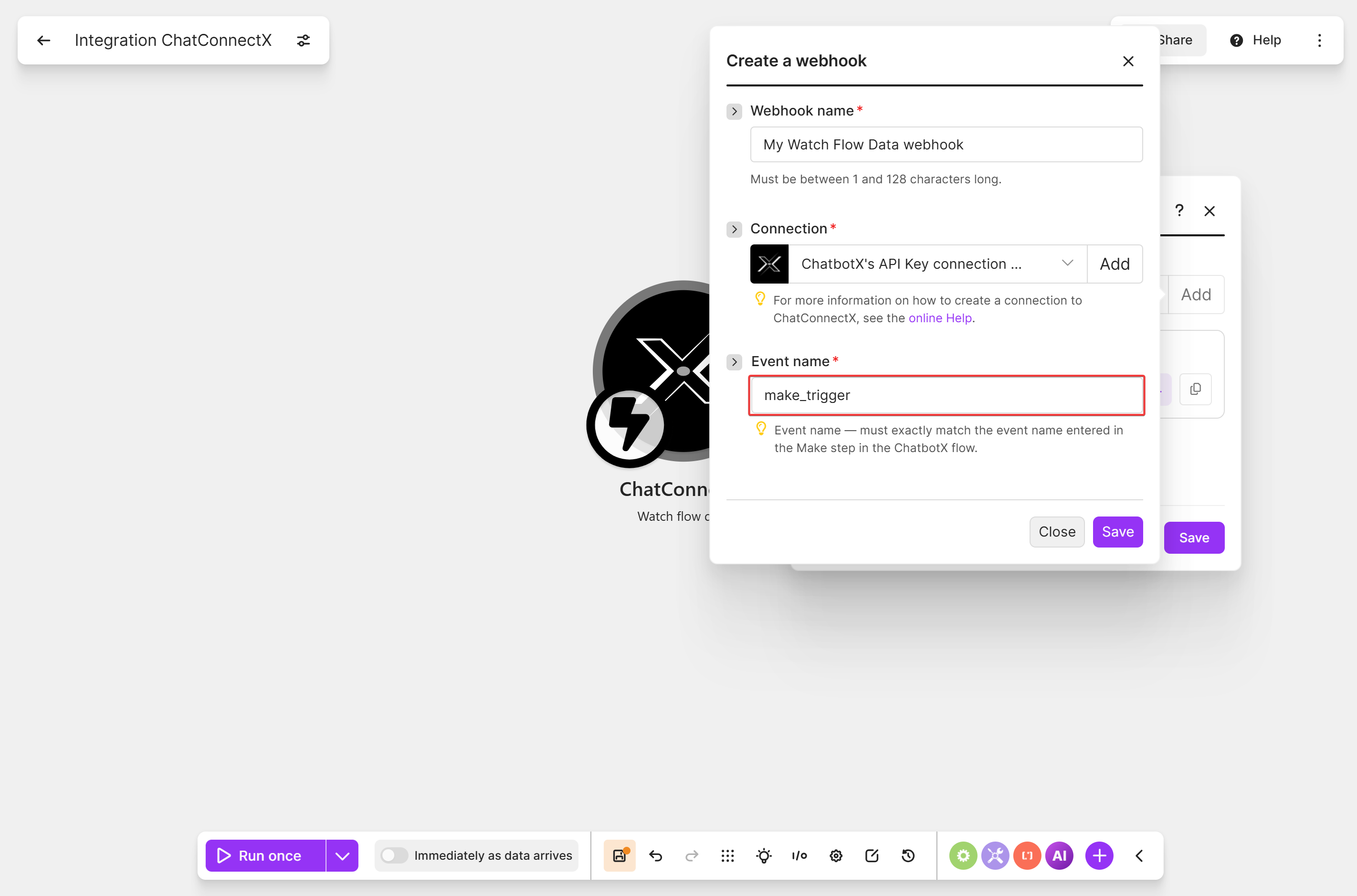Click the instant trigger lightning badge
This screenshot has width=1357, height=896.
coord(629,425)
